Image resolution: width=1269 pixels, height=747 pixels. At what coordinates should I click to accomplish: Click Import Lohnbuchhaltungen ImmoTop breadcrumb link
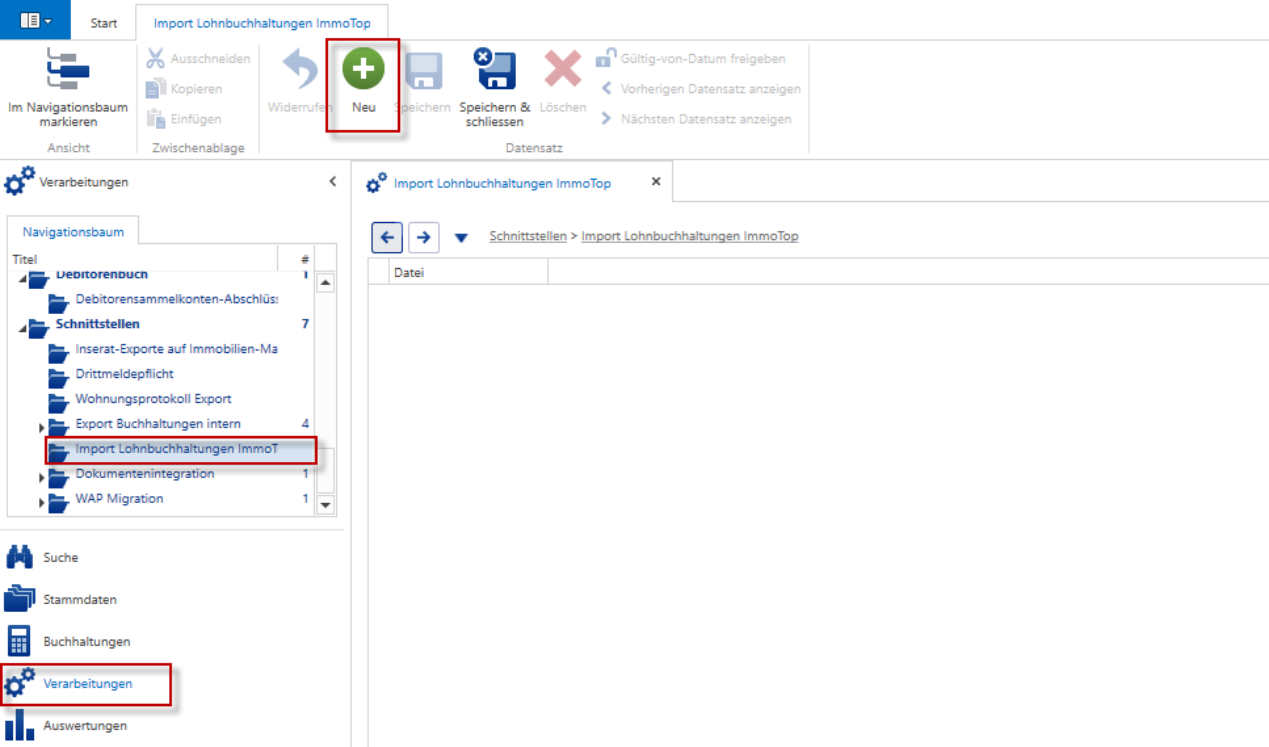click(690, 237)
